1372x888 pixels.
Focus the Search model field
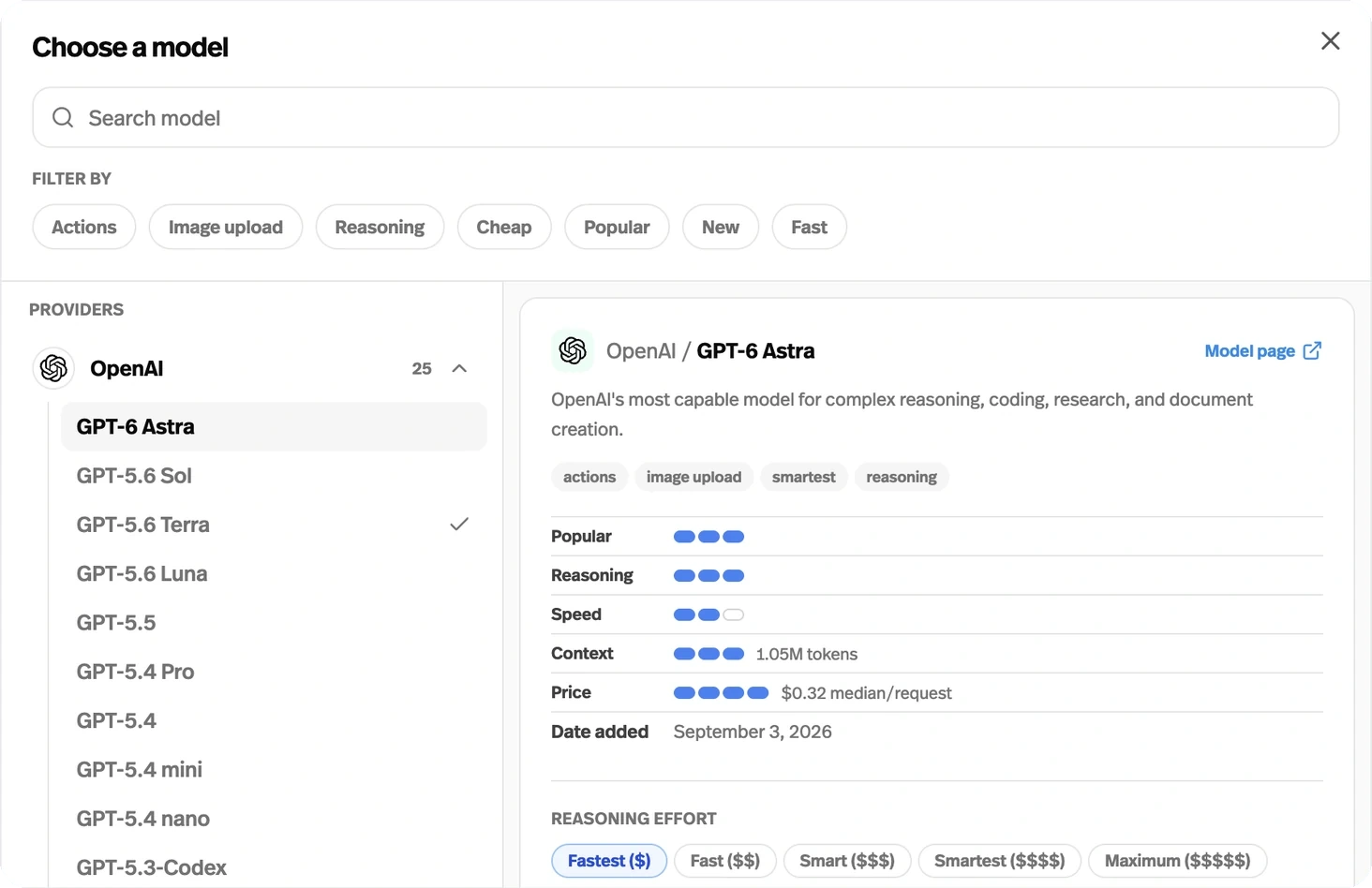(686, 117)
